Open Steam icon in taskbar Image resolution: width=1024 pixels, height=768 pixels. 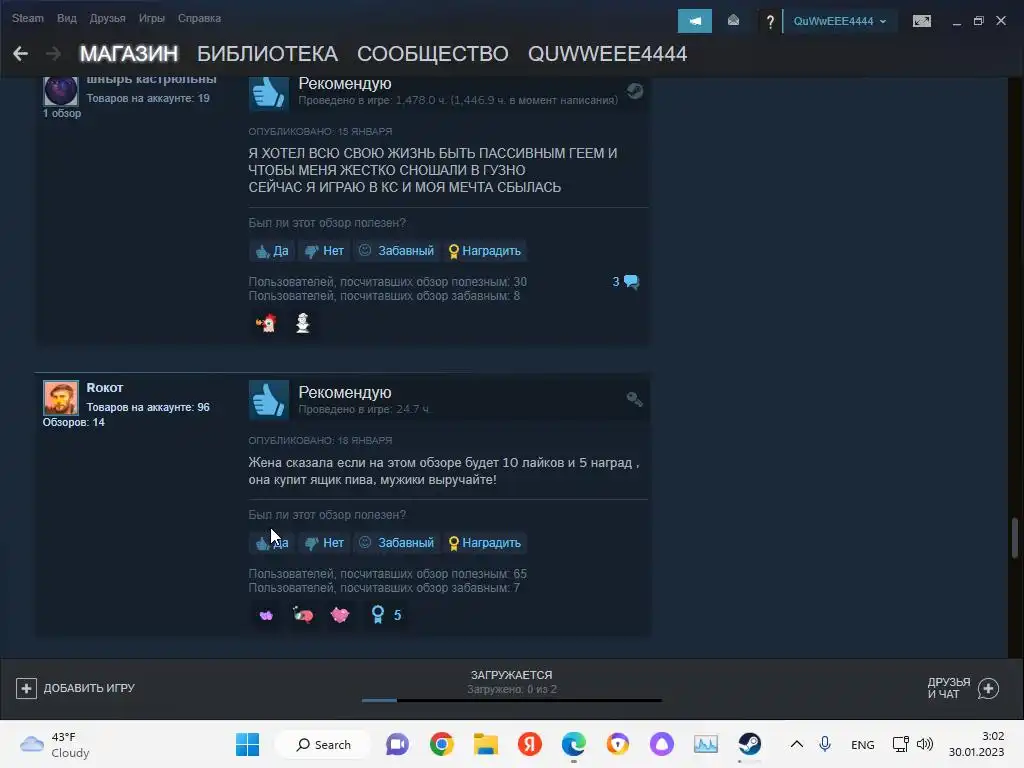pyautogui.click(x=750, y=744)
